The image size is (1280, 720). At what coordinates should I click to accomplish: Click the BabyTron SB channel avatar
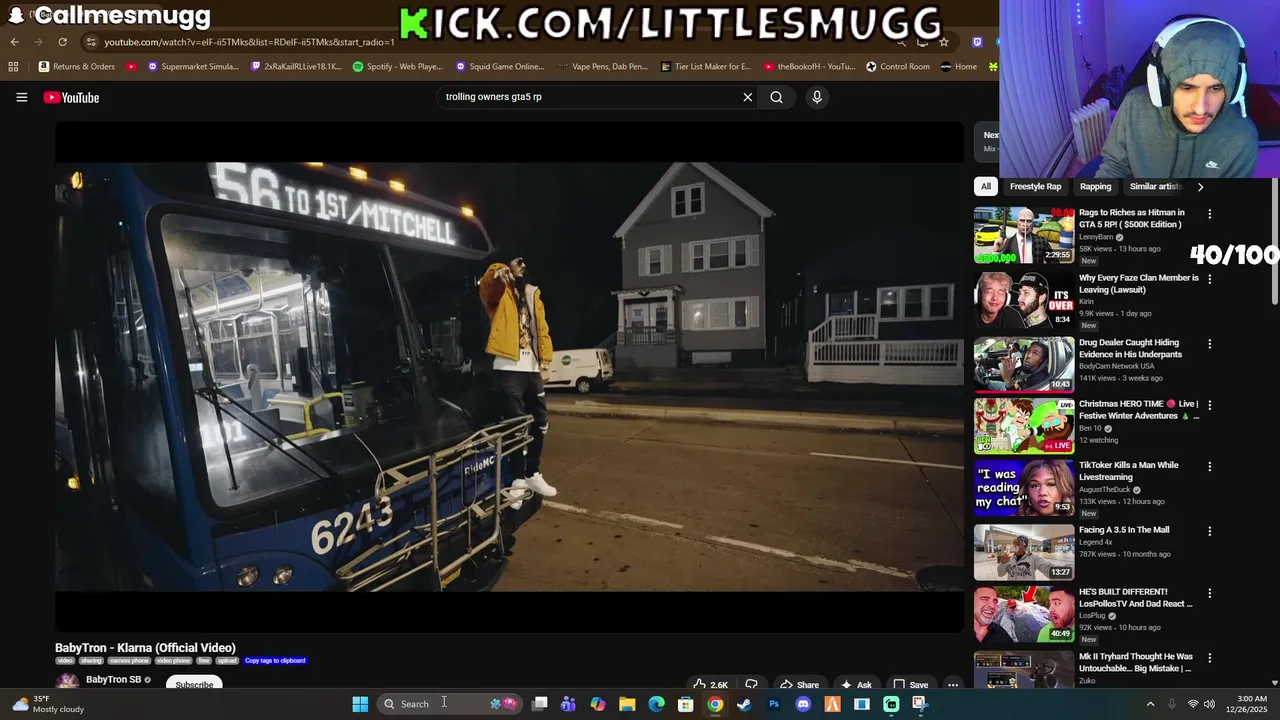coord(67,683)
